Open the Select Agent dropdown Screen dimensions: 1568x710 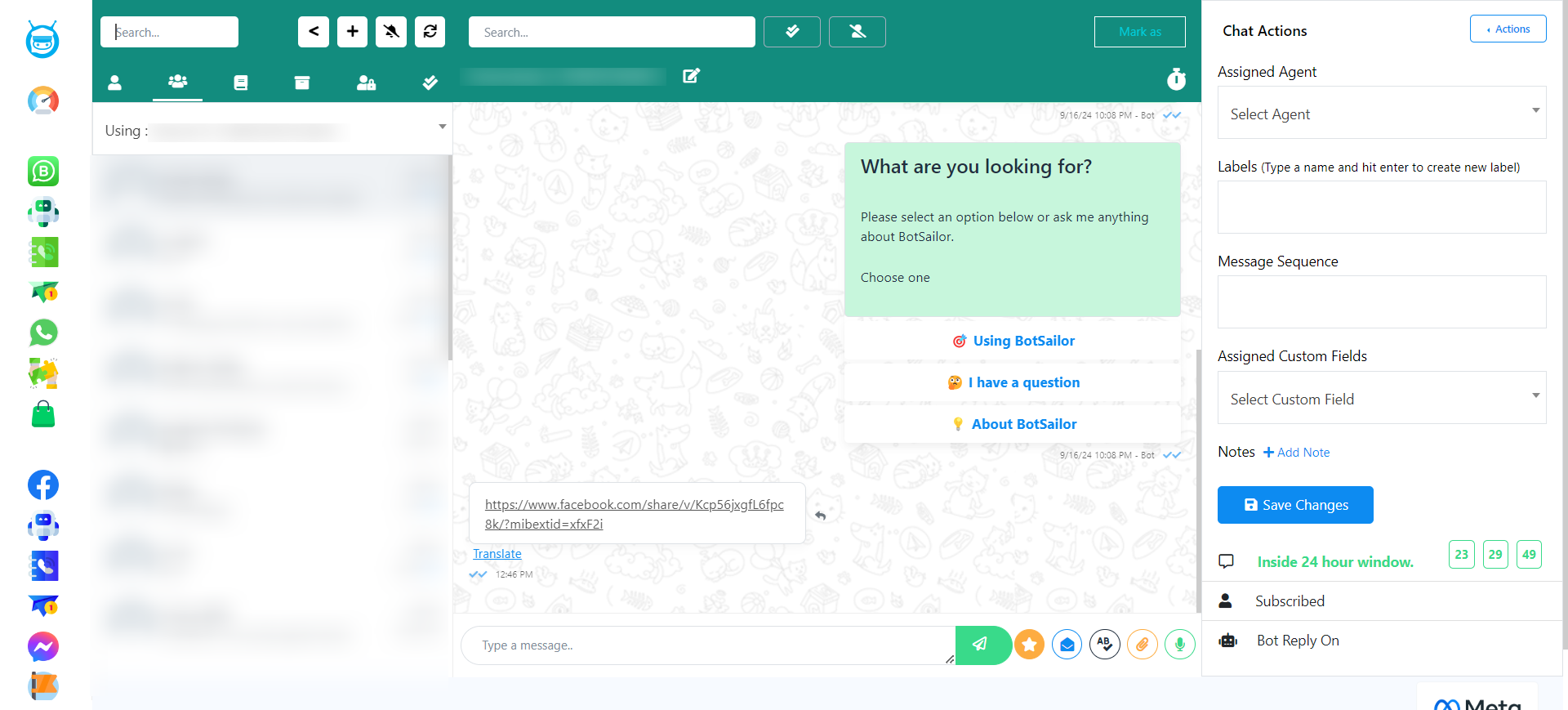[1382, 113]
